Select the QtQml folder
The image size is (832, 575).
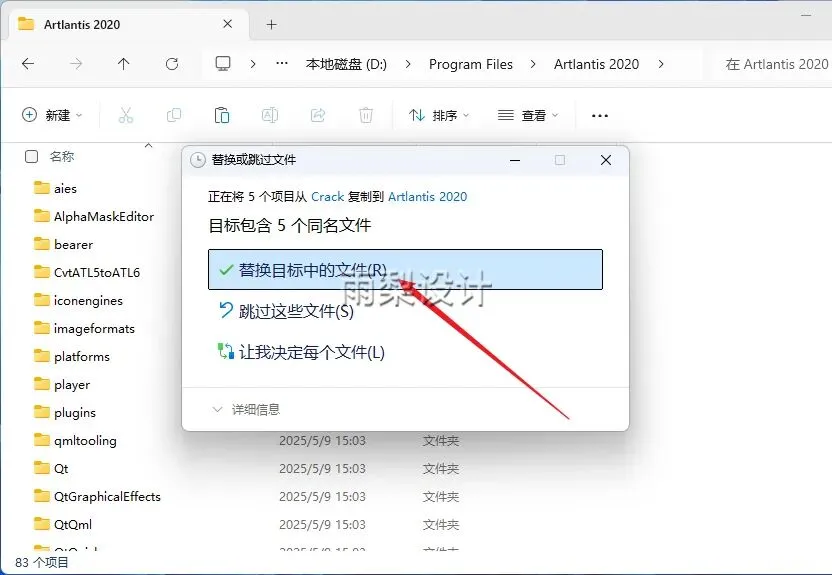(x=63, y=525)
